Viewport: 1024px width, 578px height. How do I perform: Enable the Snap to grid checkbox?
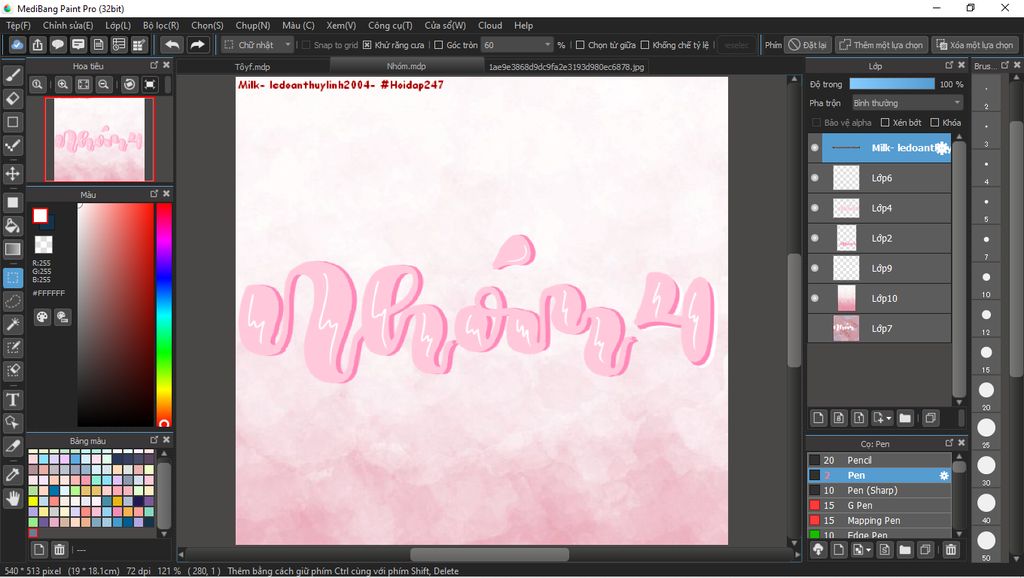pyautogui.click(x=306, y=45)
